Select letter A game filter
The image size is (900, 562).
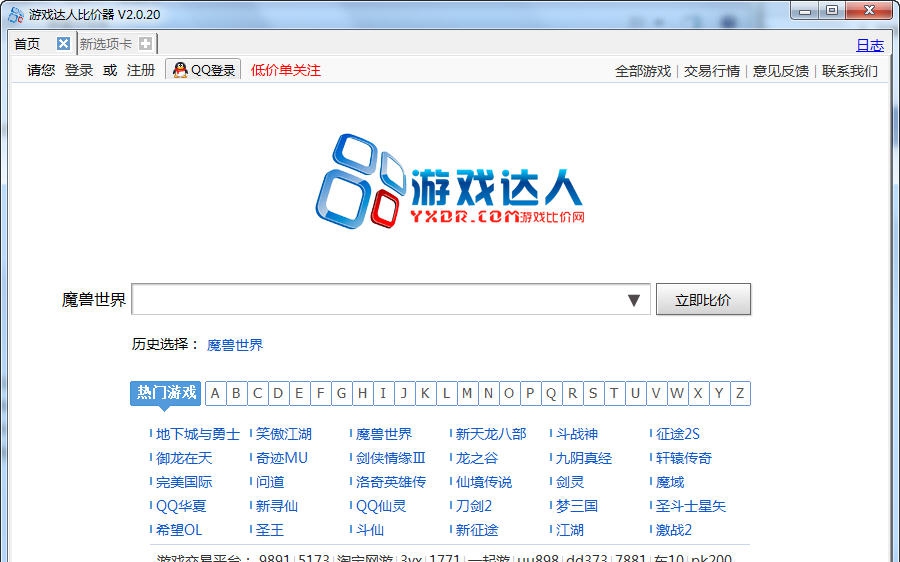tap(215, 393)
